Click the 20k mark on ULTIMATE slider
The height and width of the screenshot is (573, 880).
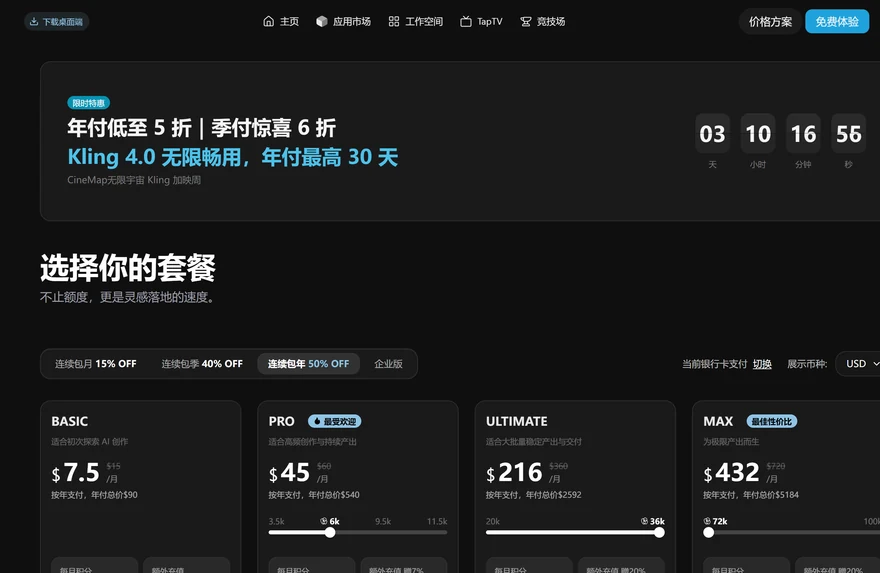(x=492, y=521)
